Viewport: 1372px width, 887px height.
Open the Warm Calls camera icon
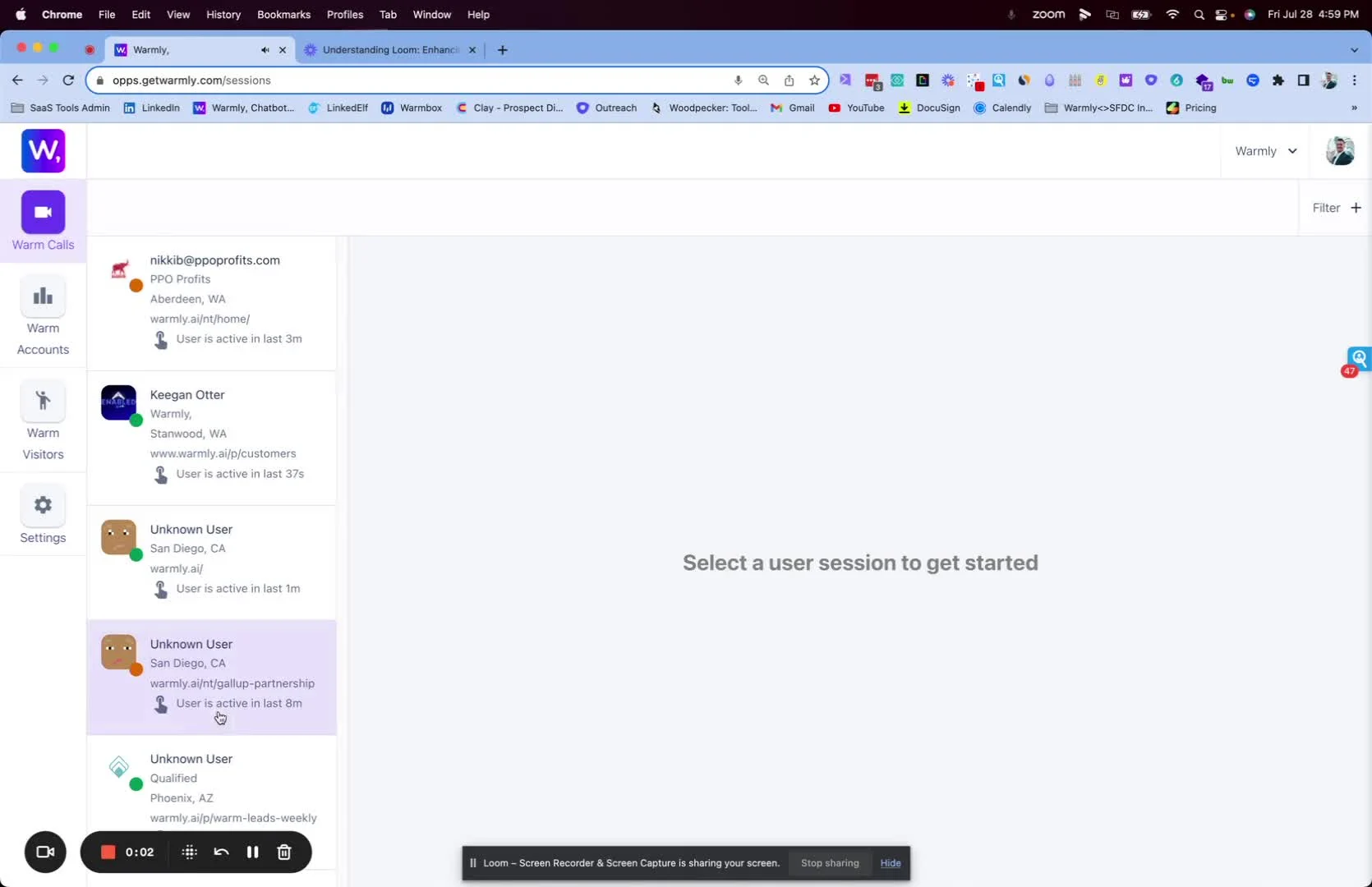click(x=43, y=212)
